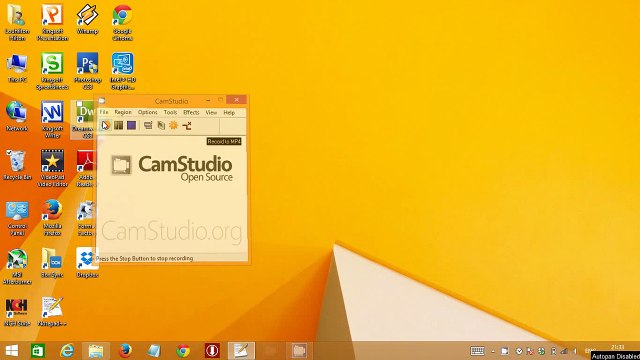The image size is (640, 360).
Task: Select the Notepad++ desktop shortcut
Action: 52,312
